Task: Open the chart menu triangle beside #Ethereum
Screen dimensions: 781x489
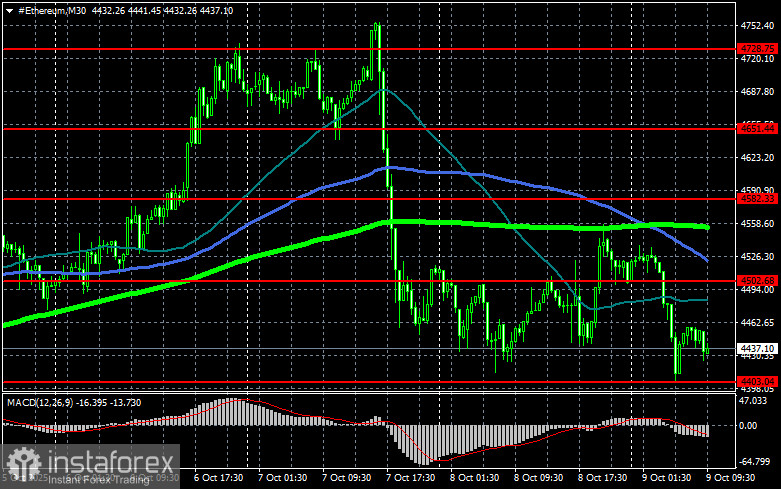Action: (9, 11)
